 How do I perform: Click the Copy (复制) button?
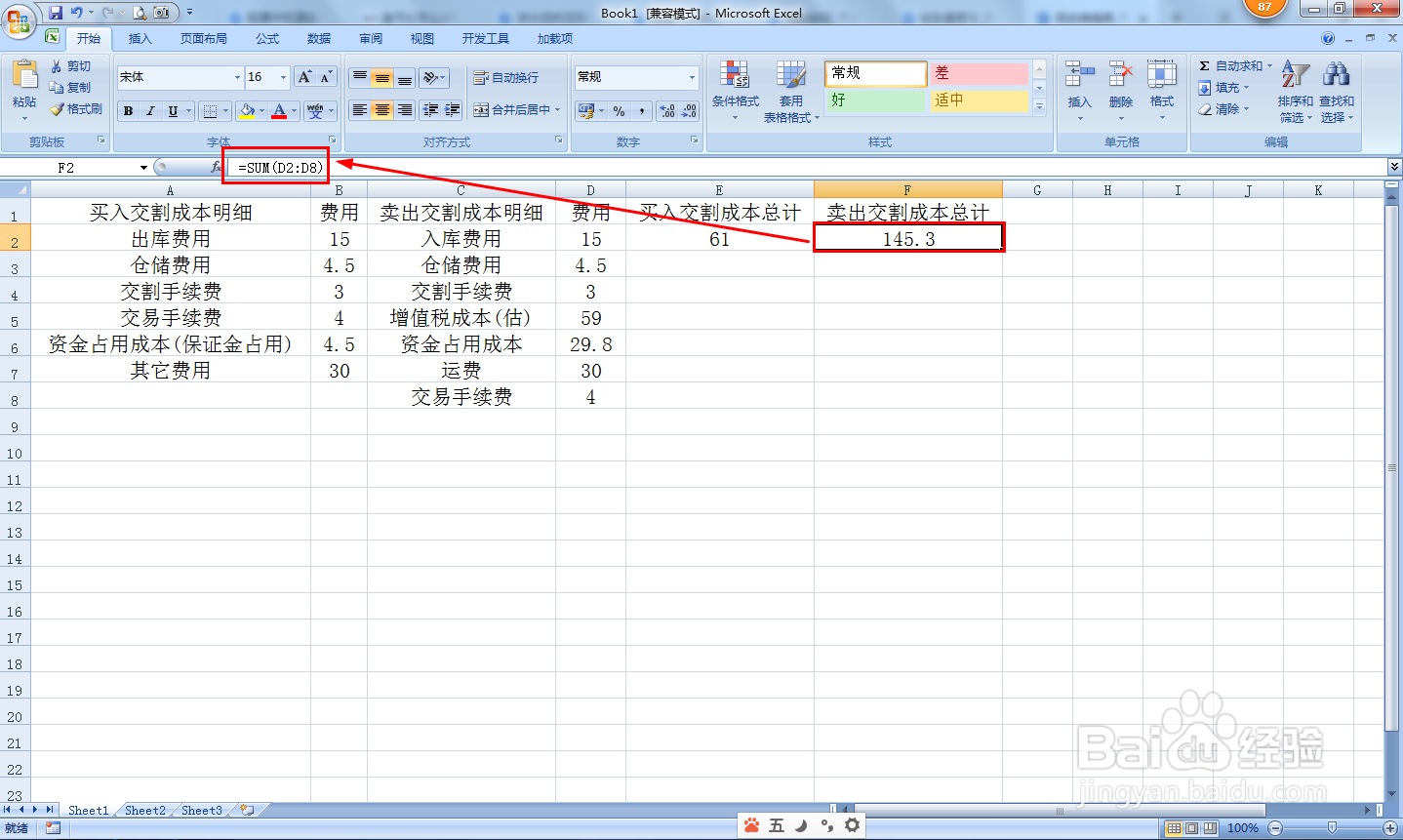click(x=70, y=88)
